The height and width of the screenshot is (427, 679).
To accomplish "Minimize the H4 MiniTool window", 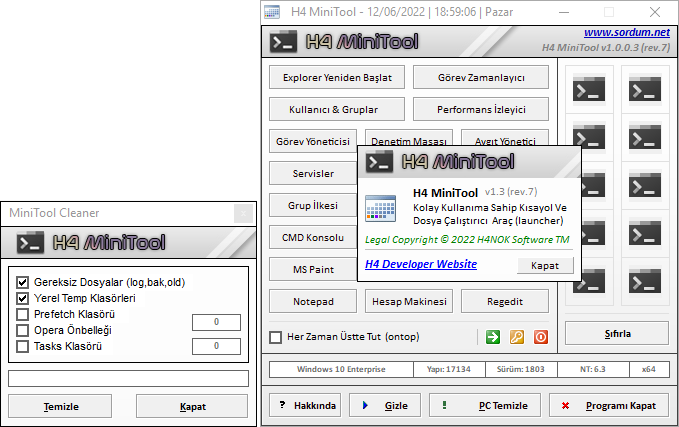I will coord(564,12).
